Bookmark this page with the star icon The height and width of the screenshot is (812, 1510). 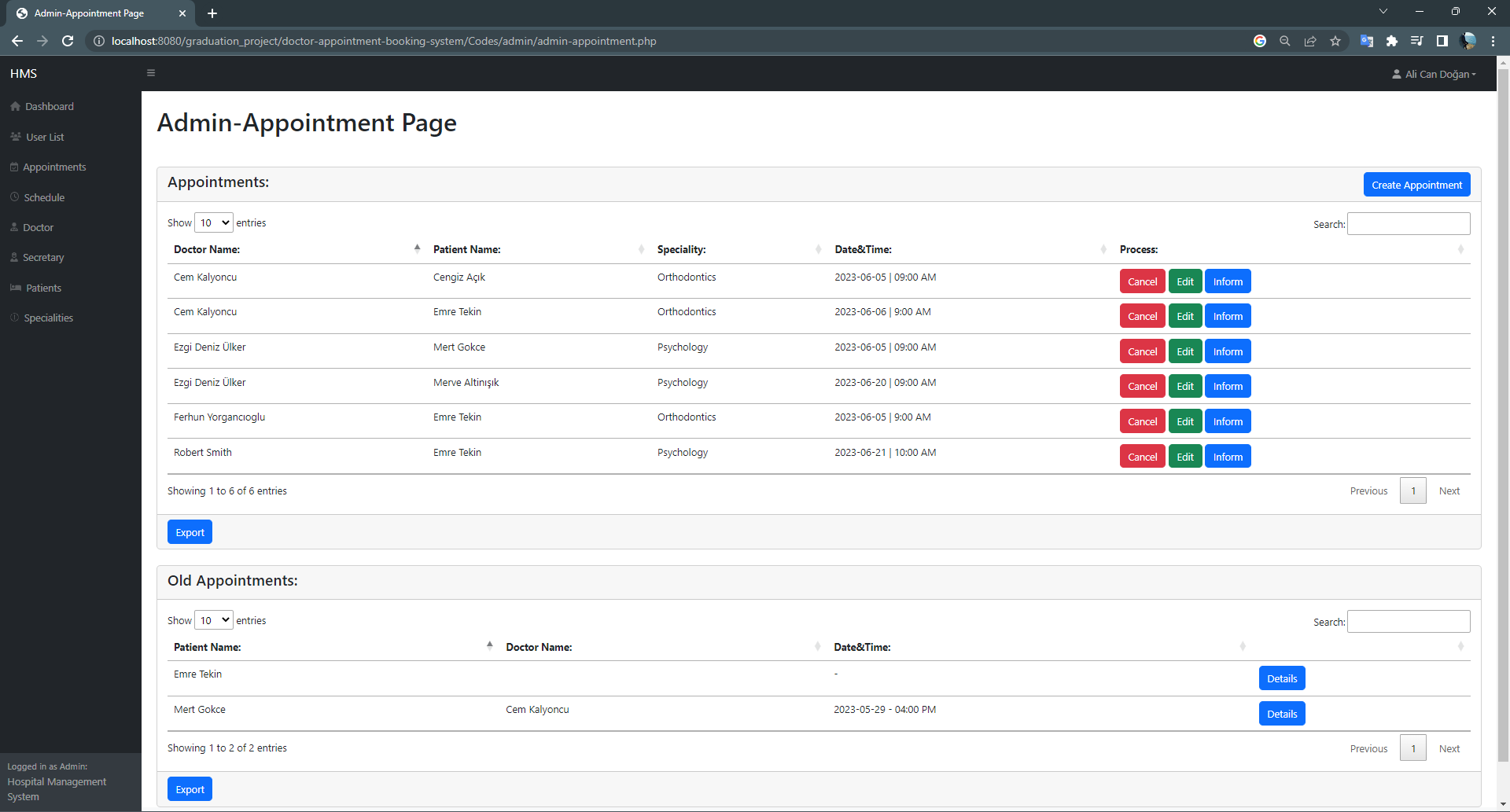coord(1335,41)
